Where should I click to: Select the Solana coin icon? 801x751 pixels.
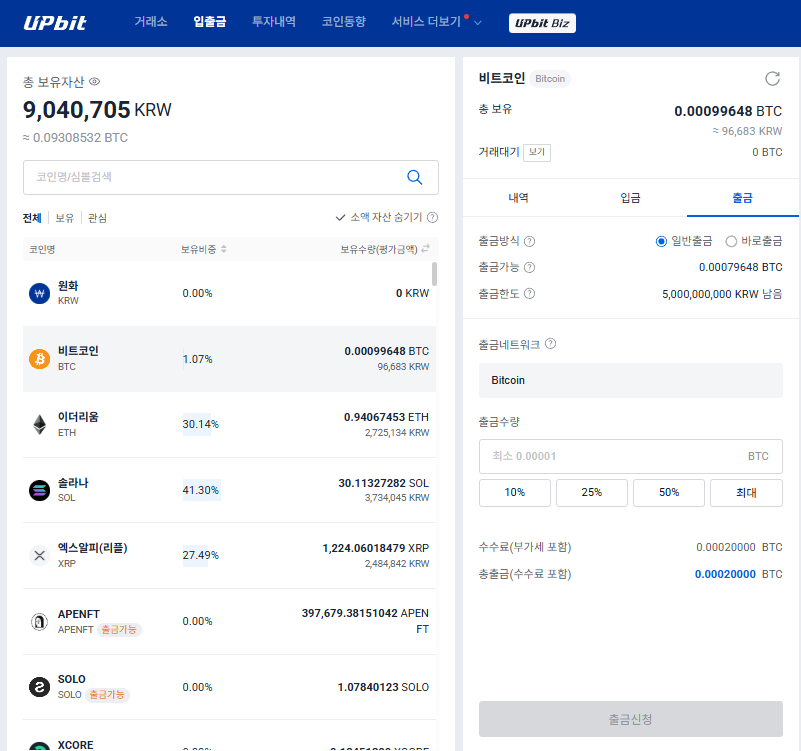(x=38, y=491)
